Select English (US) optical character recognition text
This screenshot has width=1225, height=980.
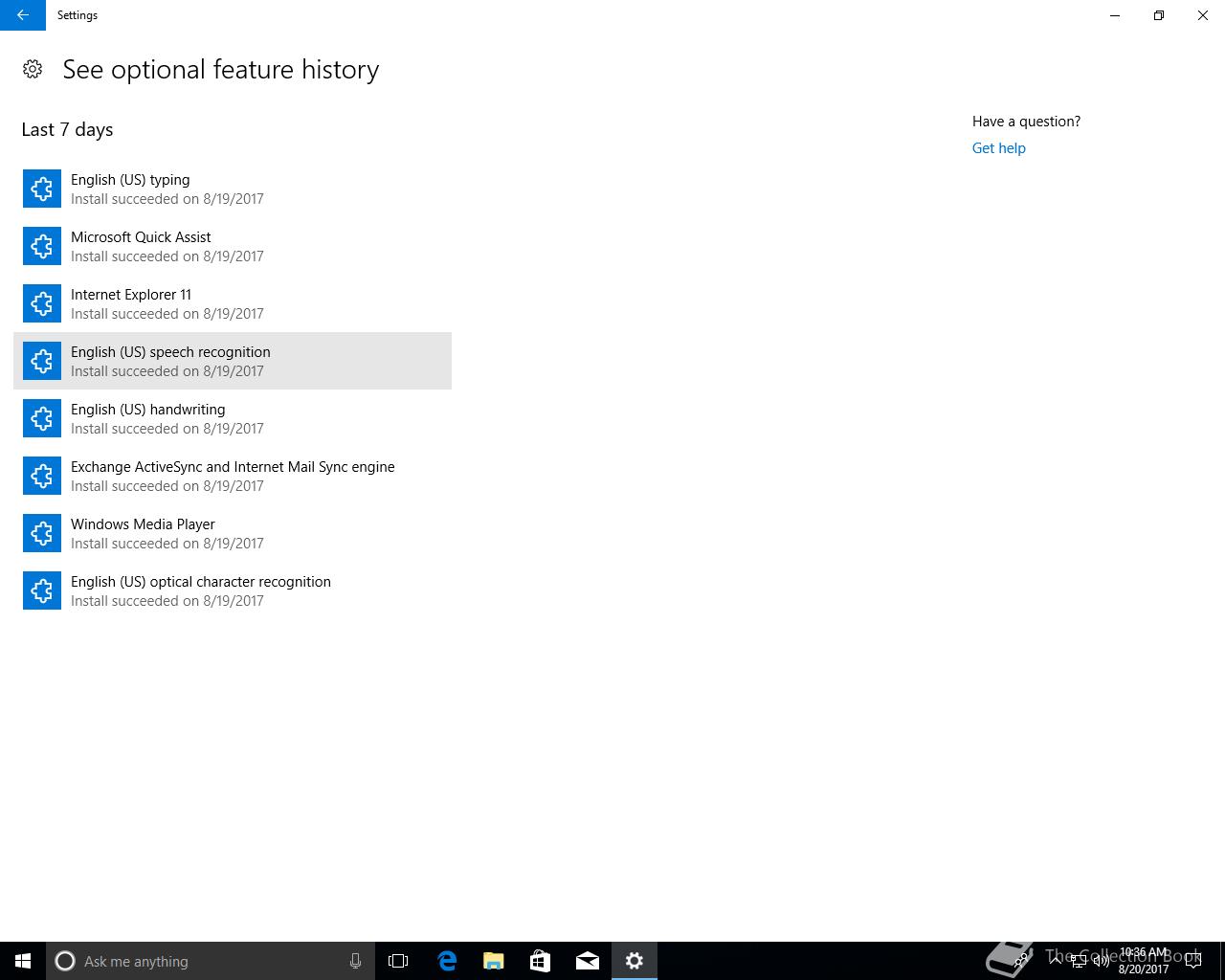point(201,582)
